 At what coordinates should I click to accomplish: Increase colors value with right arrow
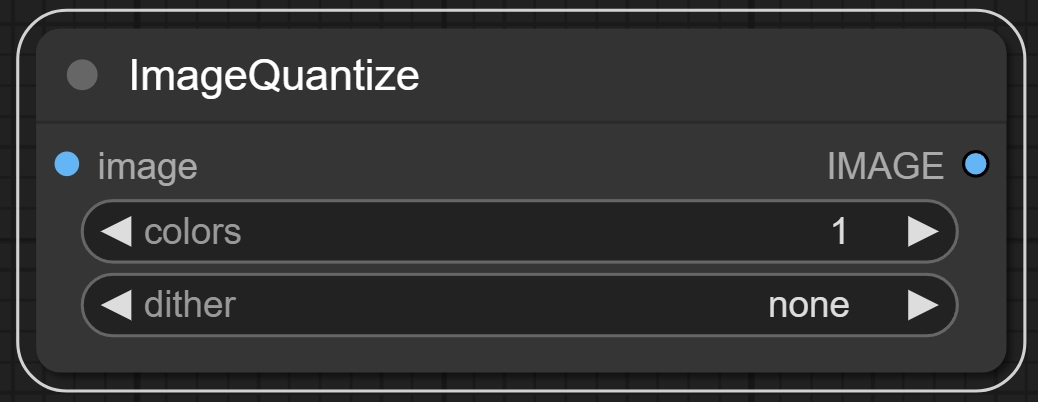pos(922,232)
